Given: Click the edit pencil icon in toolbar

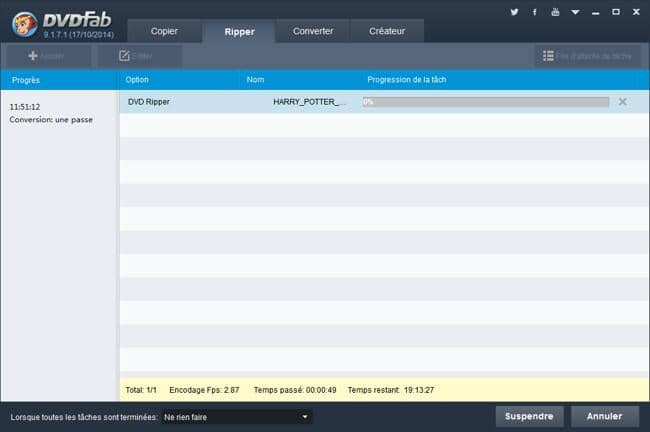Looking at the screenshot, I should (124, 56).
